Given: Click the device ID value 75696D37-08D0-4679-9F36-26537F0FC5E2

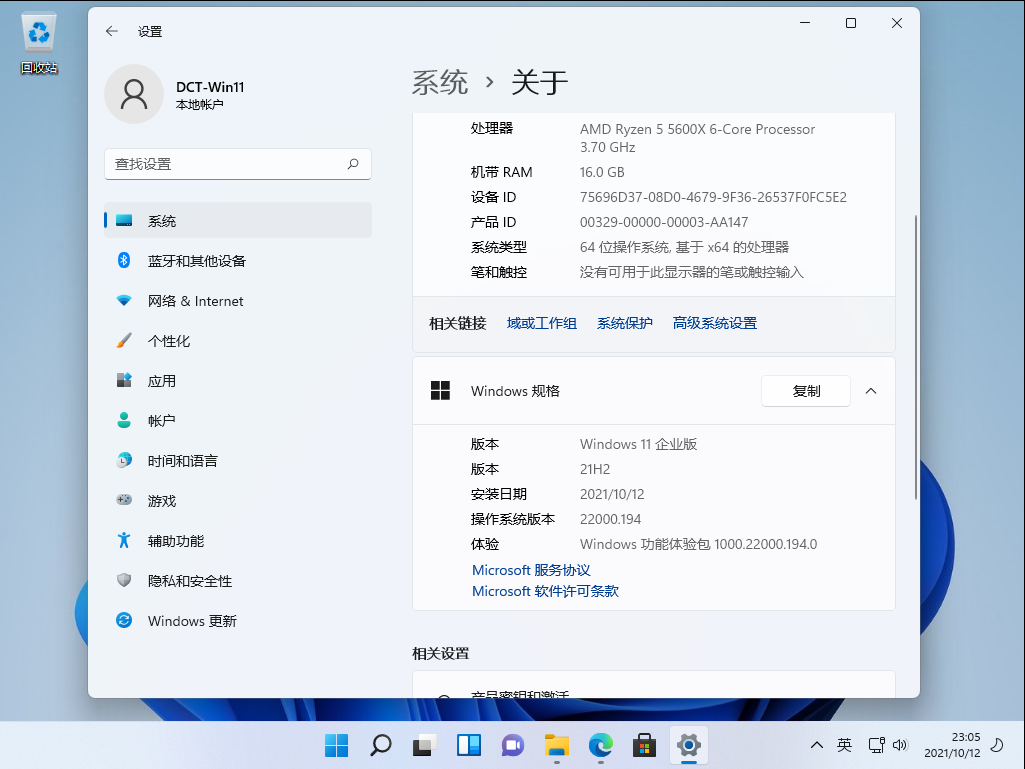Looking at the screenshot, I should (x=713, y=197).
